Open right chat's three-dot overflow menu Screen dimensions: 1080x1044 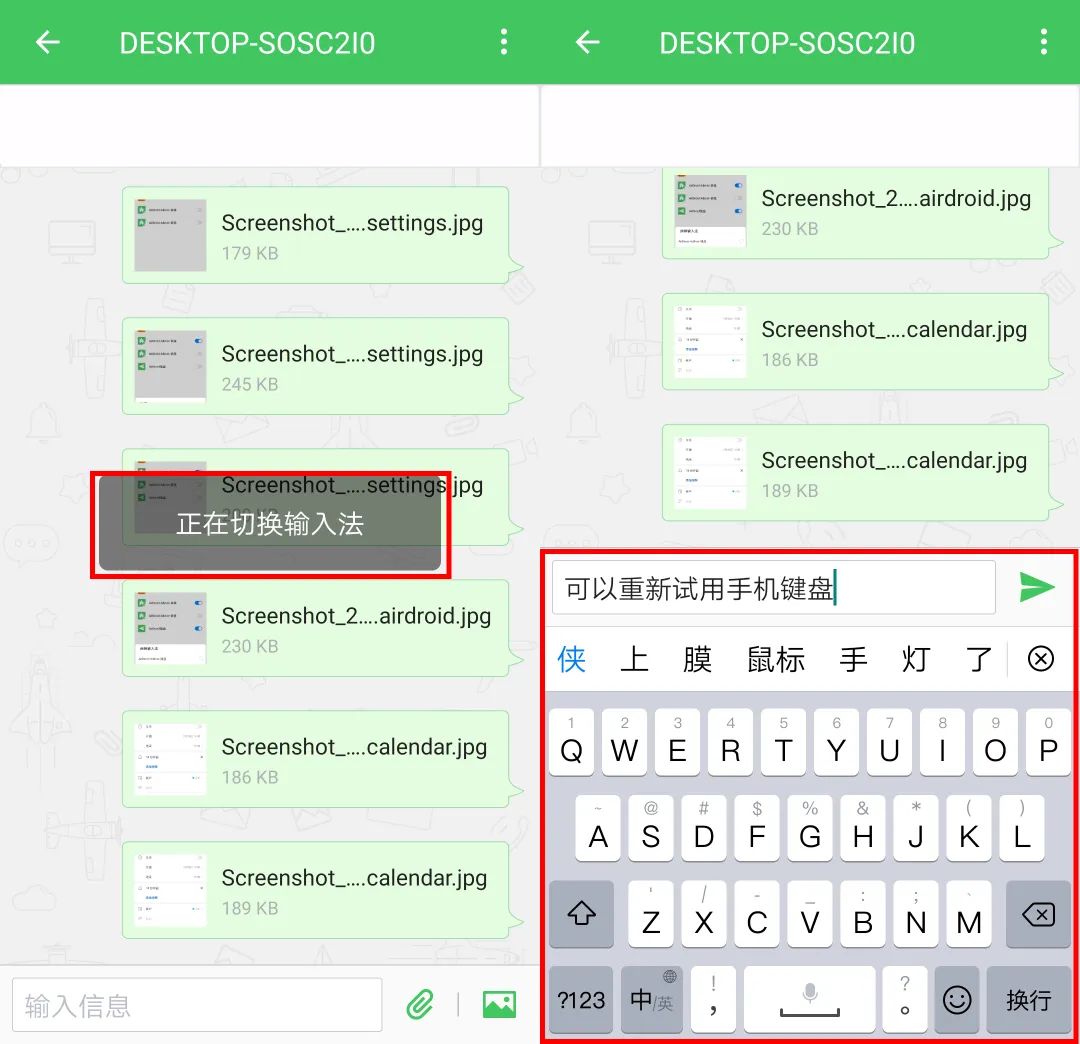1043,42
